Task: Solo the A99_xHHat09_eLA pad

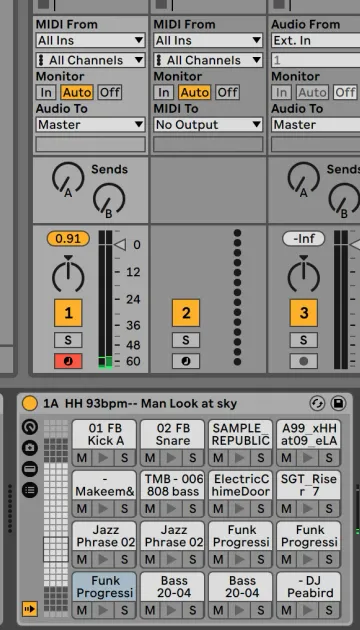Action: pyautogui.click(x=329, y=458)
